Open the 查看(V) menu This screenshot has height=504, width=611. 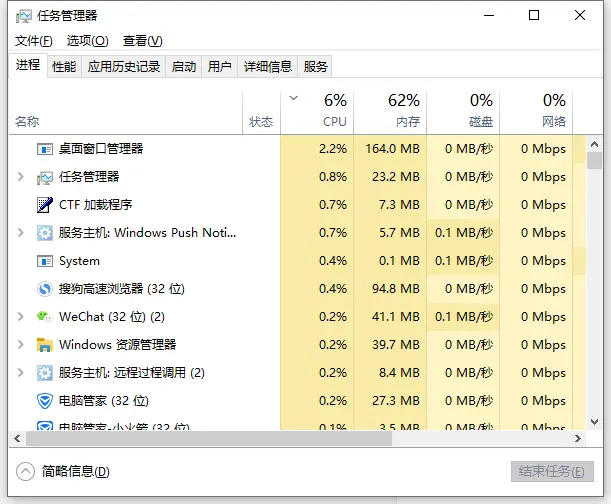point(143,41)
